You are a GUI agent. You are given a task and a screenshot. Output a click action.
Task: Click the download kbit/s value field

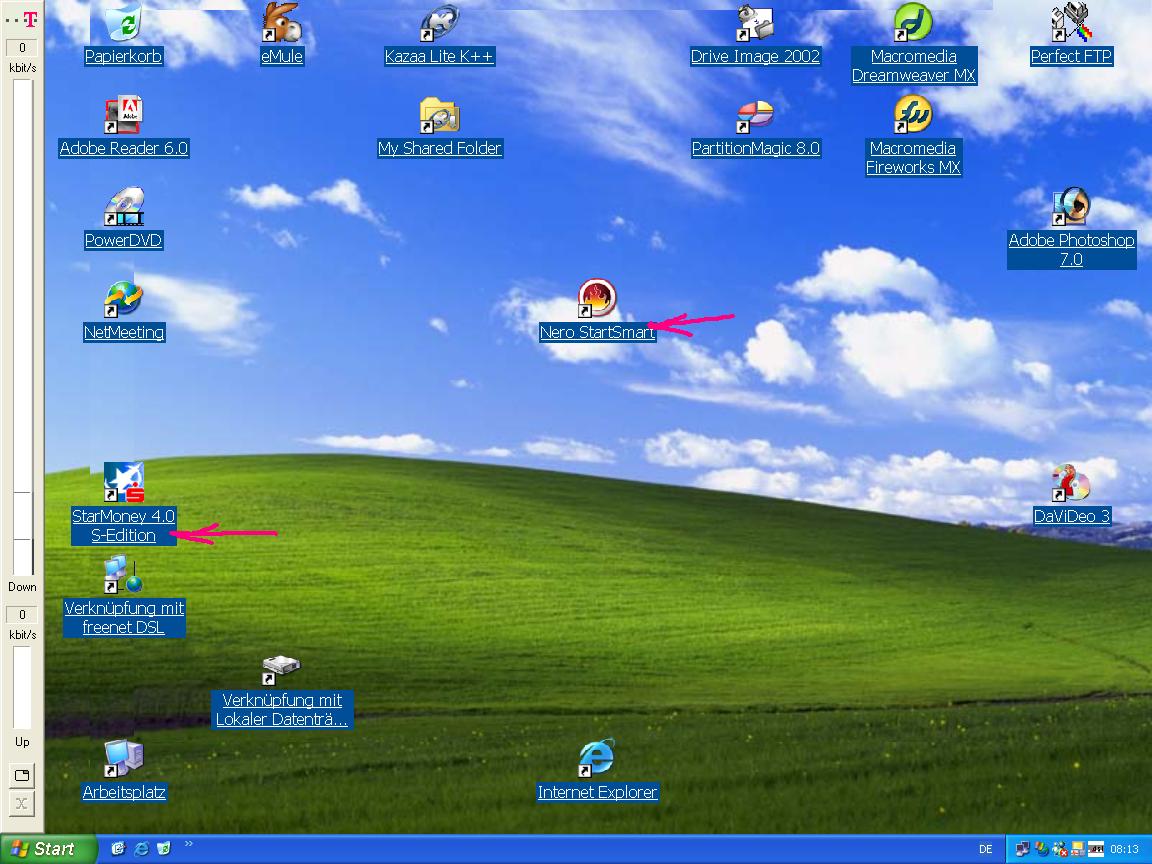coord(22,48)
